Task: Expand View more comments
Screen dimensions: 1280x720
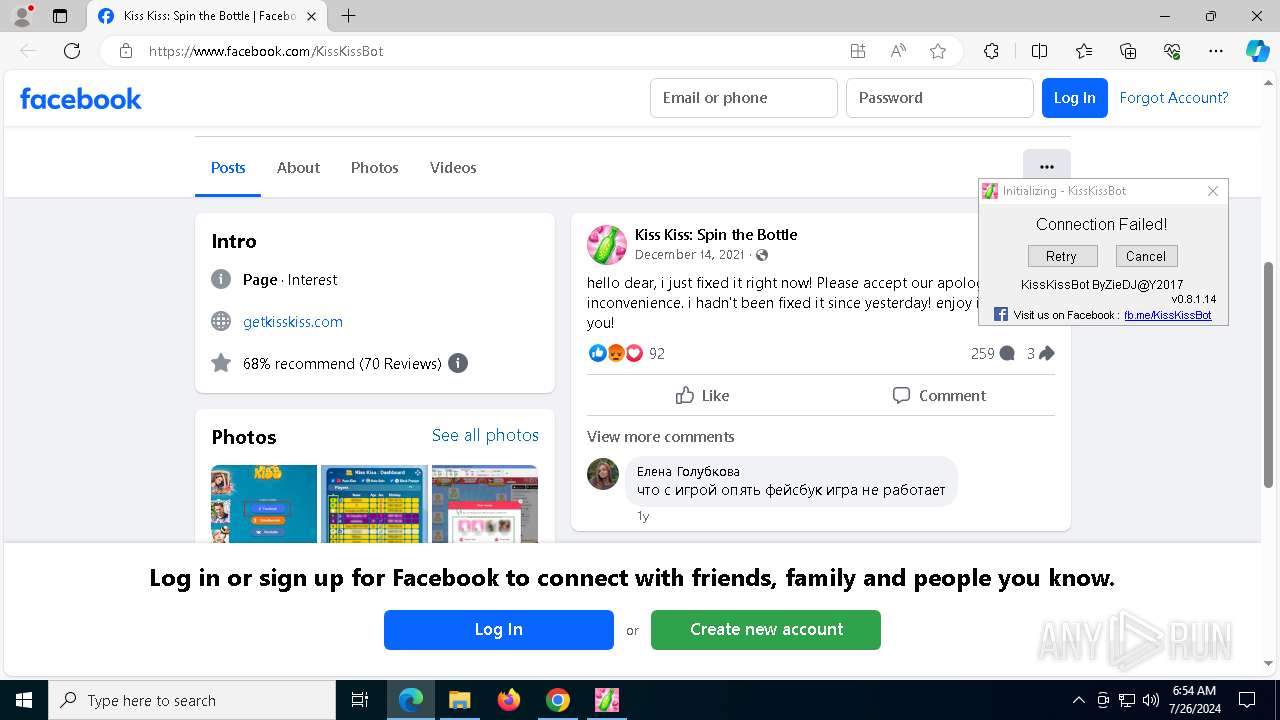Action: [661, 437]
